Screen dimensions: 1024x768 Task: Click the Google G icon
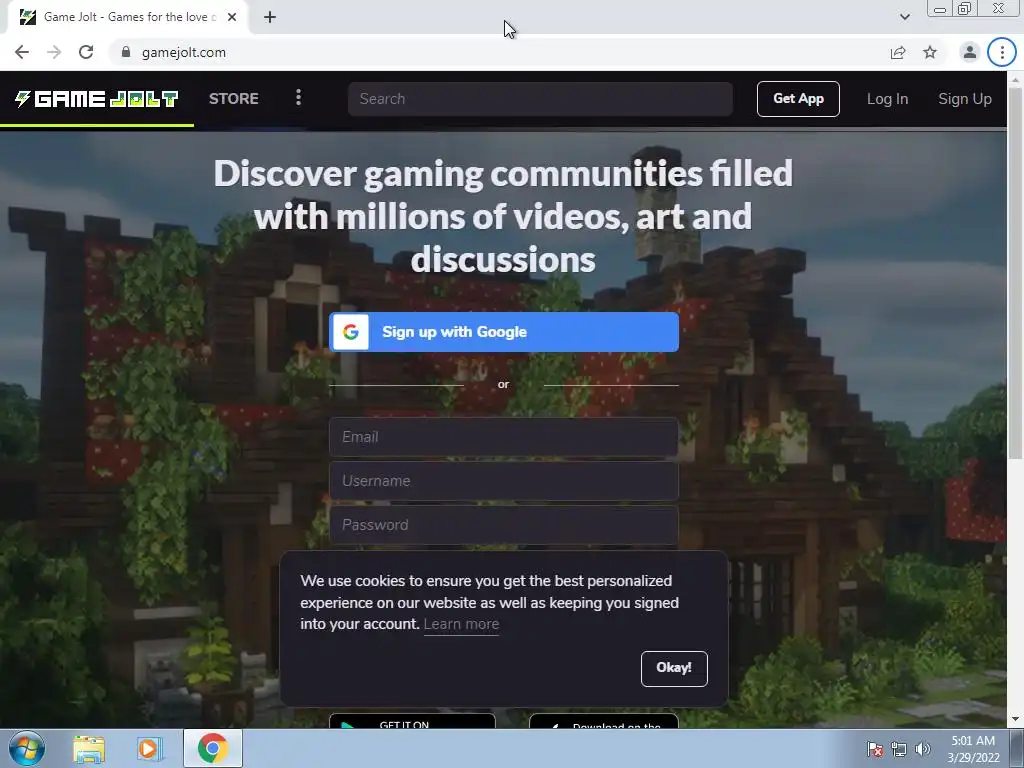click(351, 332)
